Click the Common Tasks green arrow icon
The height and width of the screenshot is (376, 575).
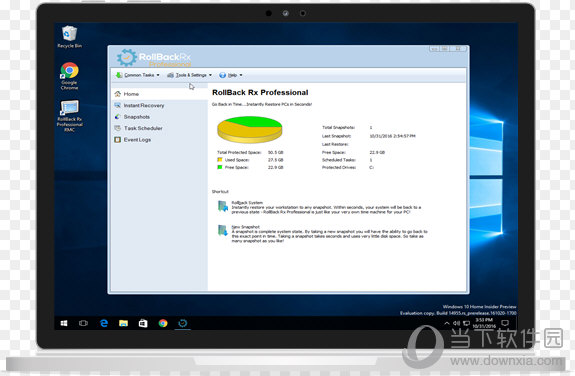coord(119,75)
